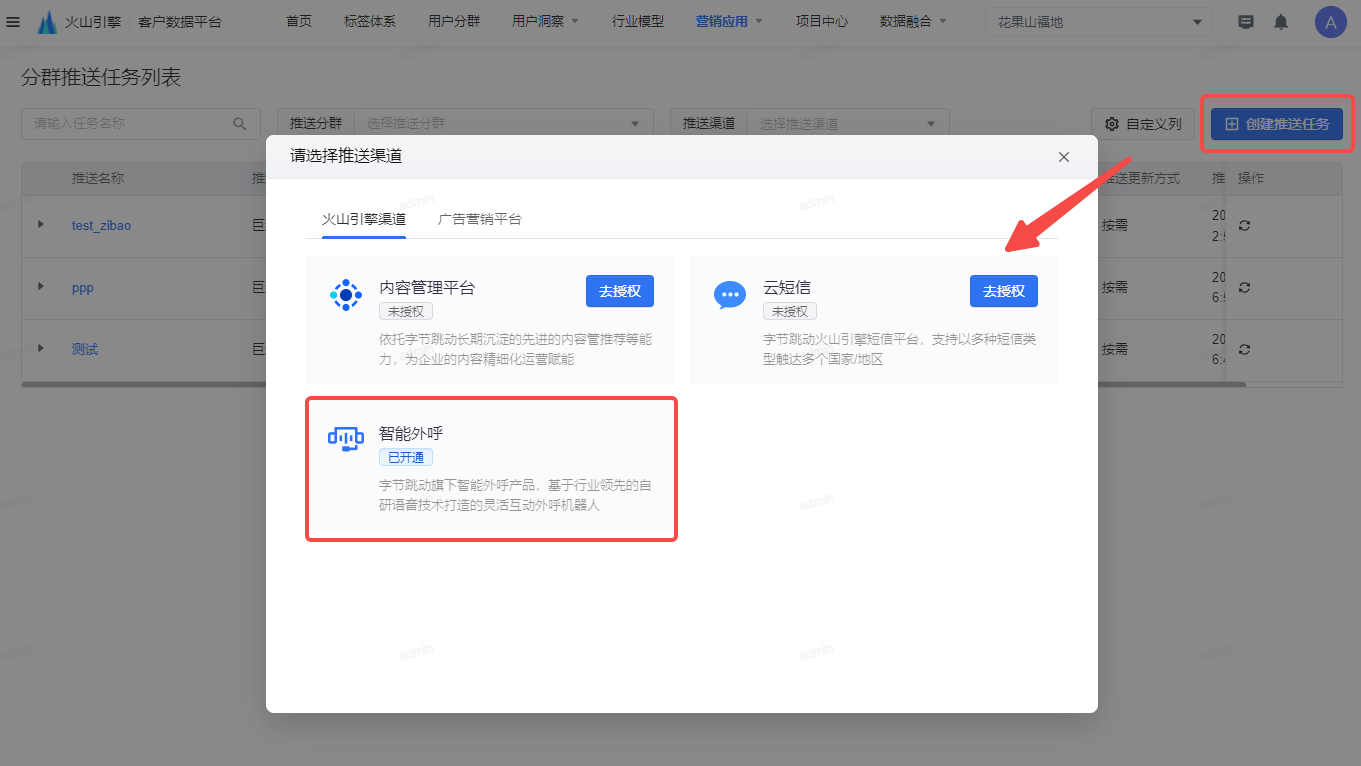Expand the ppp row
This screenshot has height=766, width=1361.
click(41, 286)
